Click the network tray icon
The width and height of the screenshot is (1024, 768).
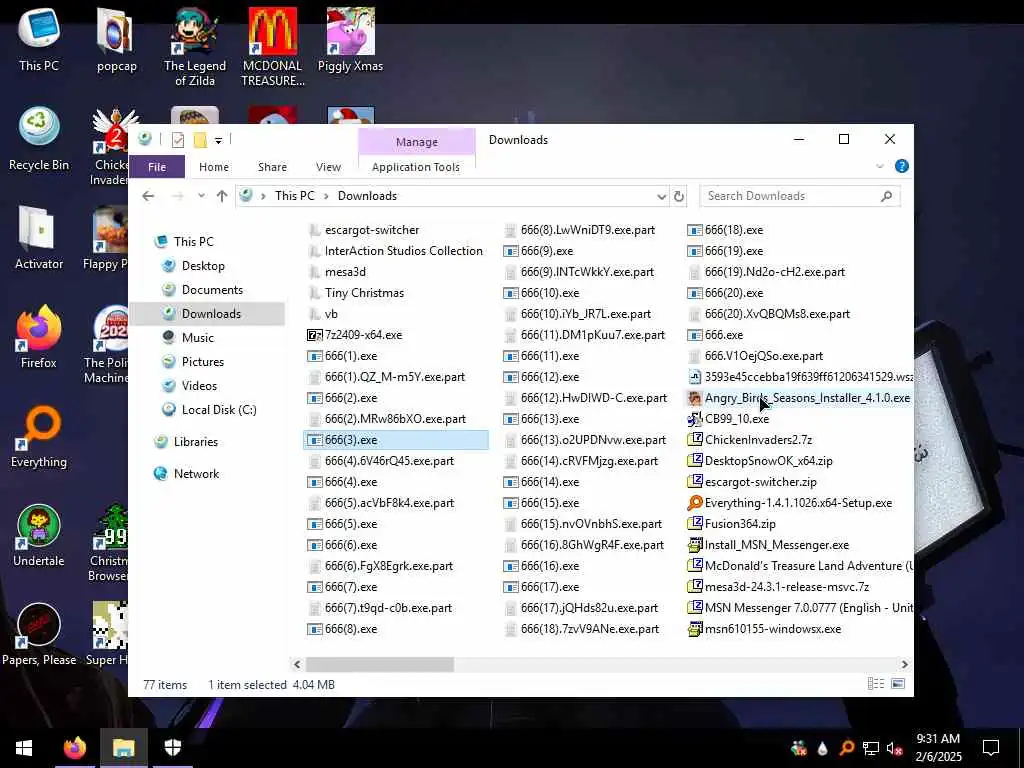pyautogui.click(x=871, y=748)
